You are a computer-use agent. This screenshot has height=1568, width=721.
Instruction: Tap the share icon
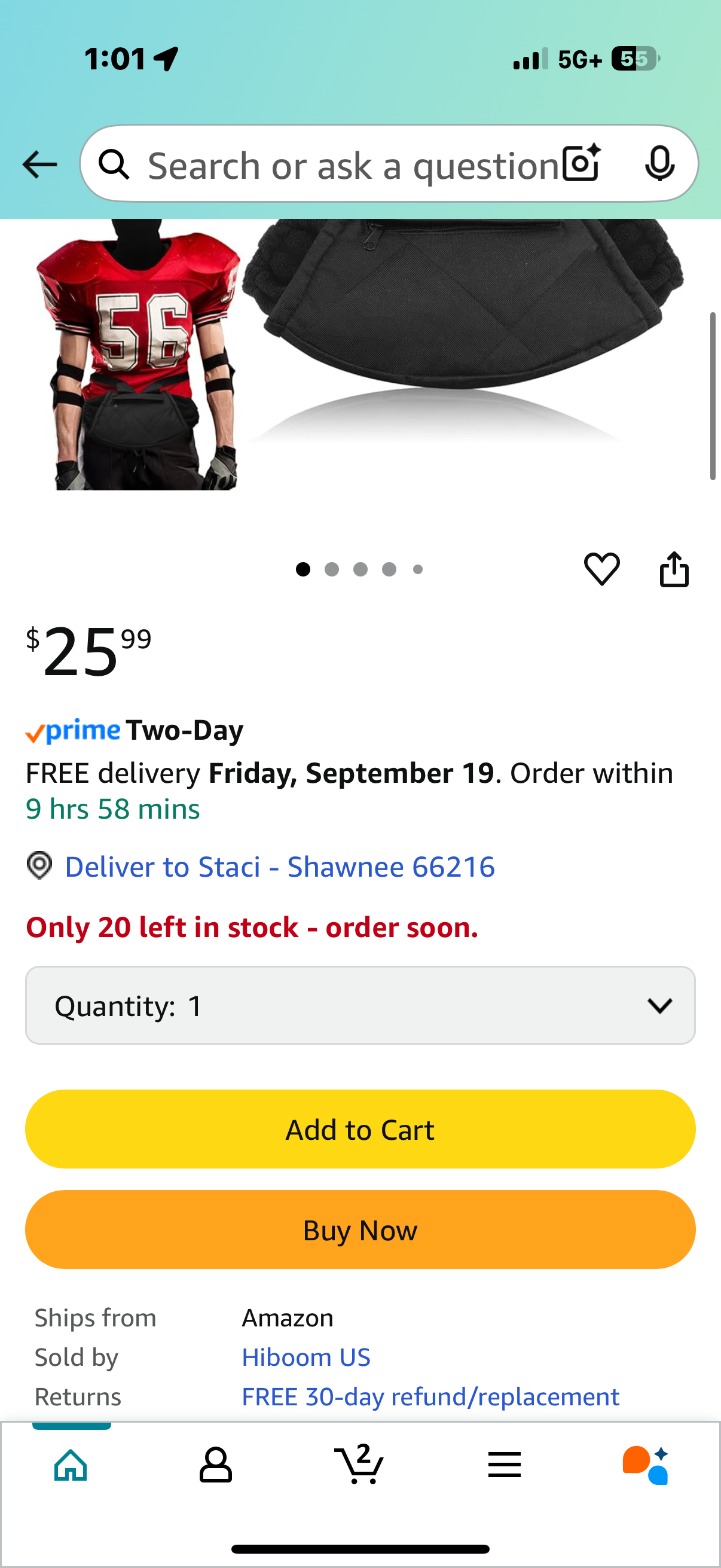(674, 569)
